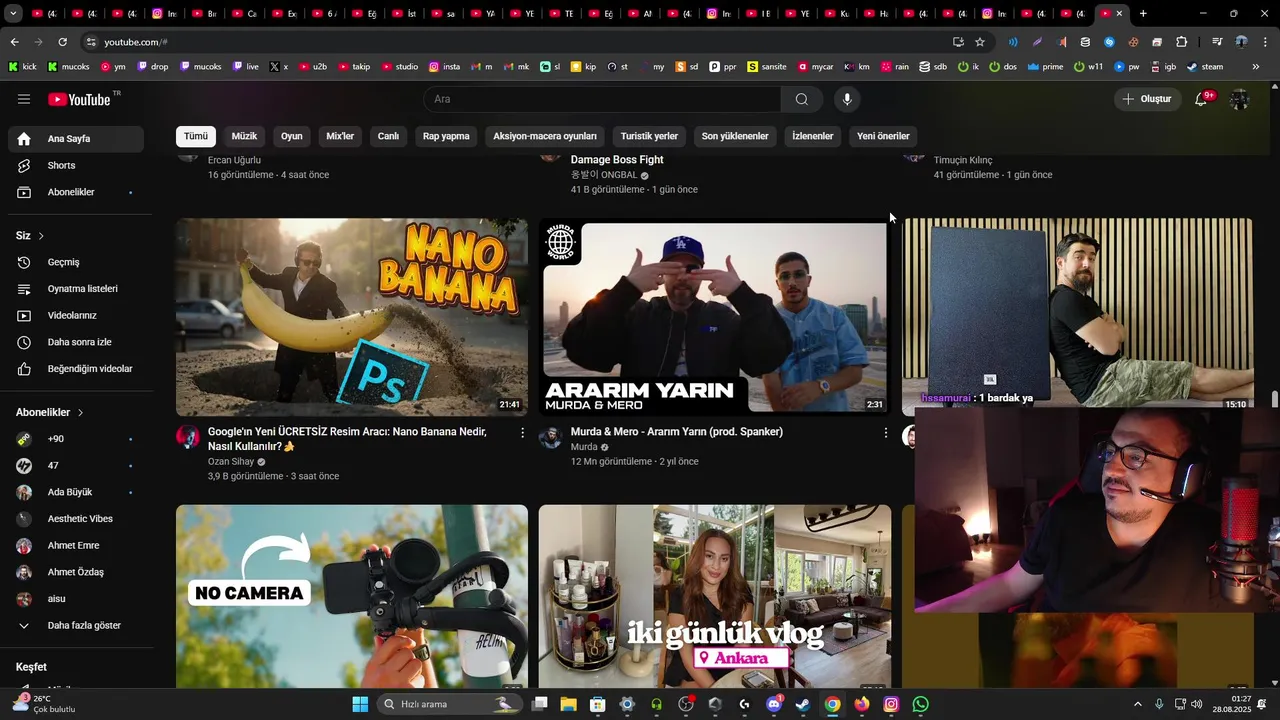Viewport: 1280px width, 720px height.
Task: Open Windows Start menu
Action: pos(360,704)
